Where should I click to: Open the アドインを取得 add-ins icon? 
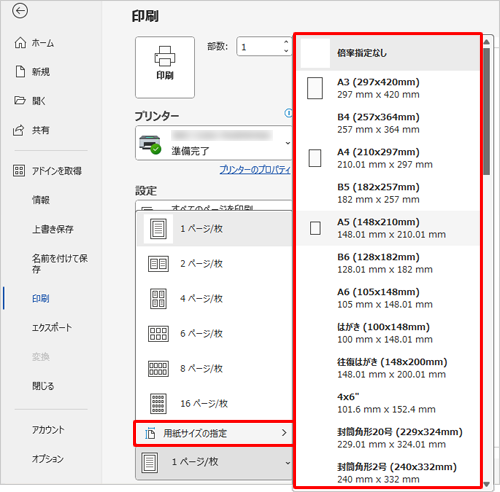point(19,170)
